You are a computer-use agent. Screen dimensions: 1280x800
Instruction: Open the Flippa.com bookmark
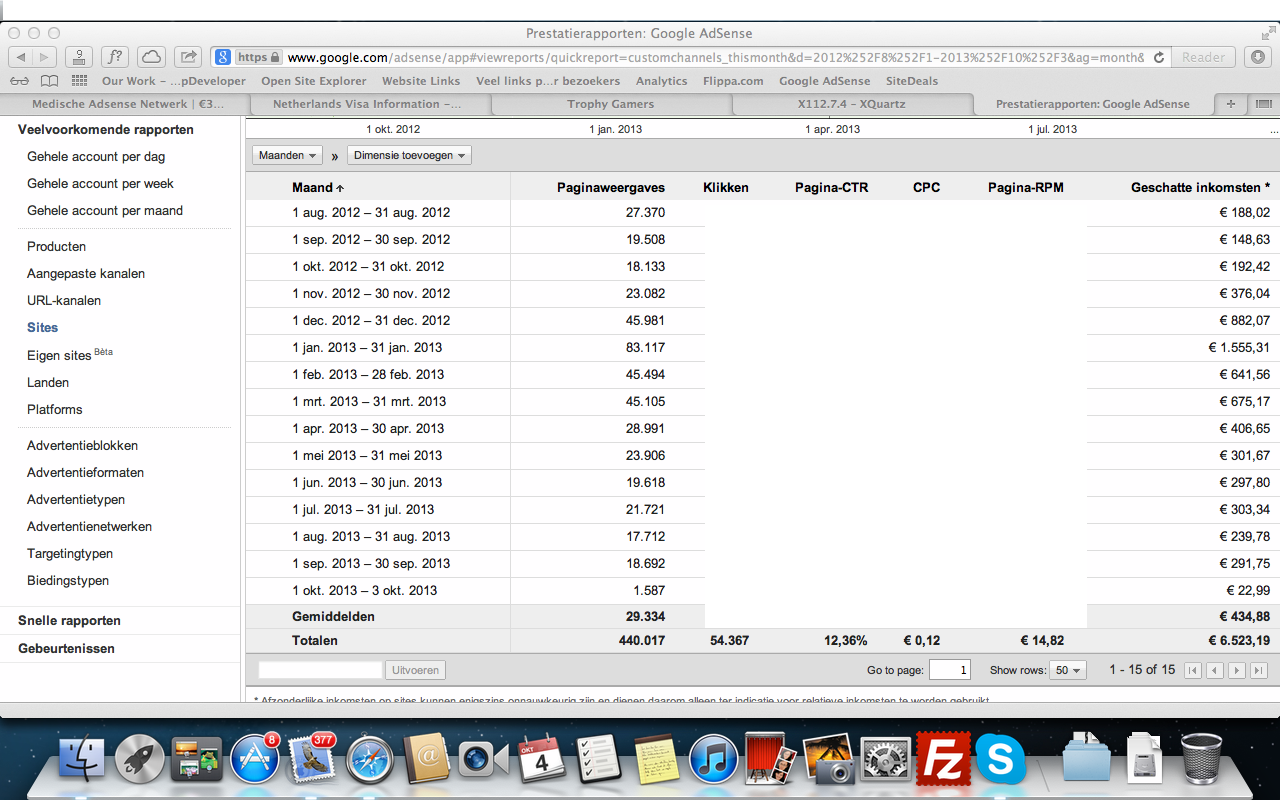click(733, 81)
